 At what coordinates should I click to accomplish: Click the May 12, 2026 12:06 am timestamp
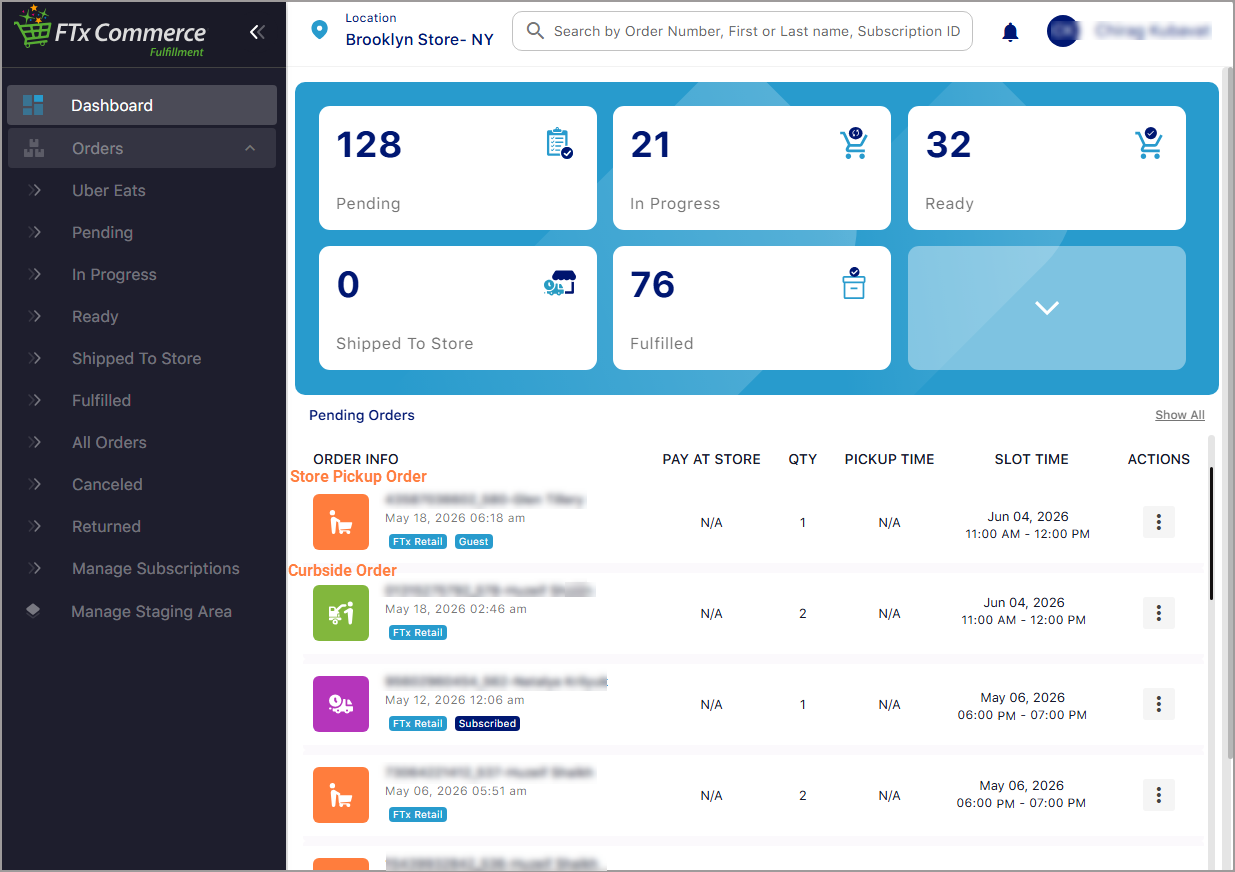(x=455, y=700)
